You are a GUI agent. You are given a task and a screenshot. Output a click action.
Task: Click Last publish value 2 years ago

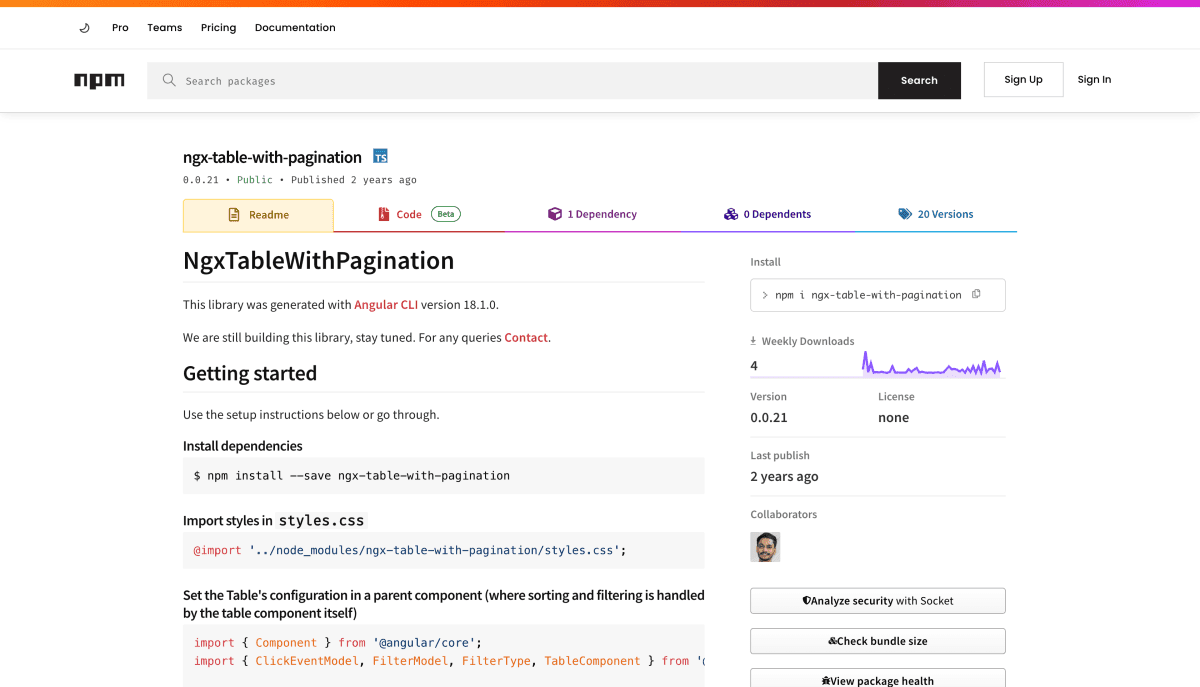[784, 477]
